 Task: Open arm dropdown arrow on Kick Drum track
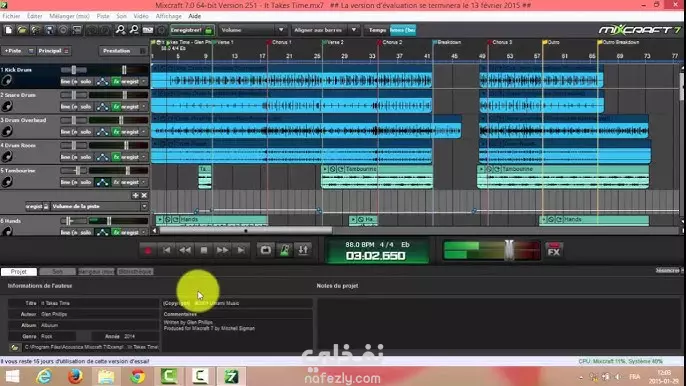point(144,81)
